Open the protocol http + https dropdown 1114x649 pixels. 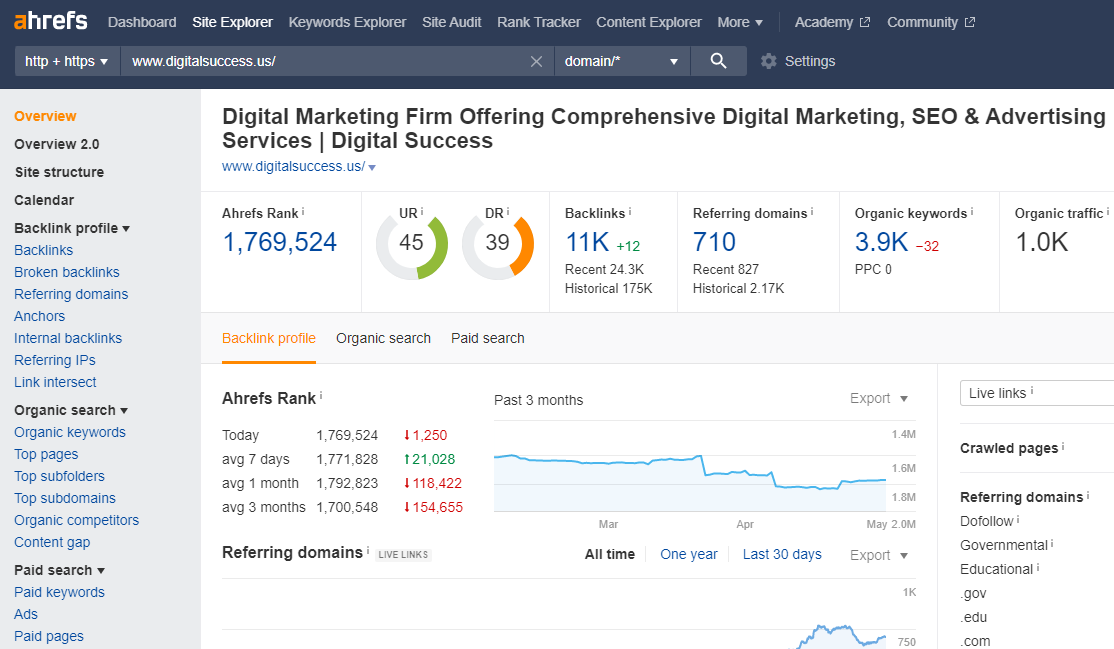tap(67, 61)
